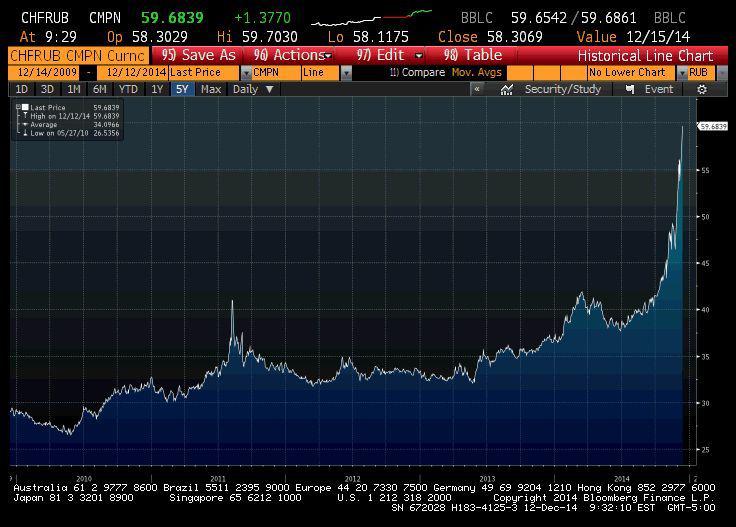
Task: Toggle the Last Price legend checkbox
Action: pyautogui.click(x=25, y=107)
